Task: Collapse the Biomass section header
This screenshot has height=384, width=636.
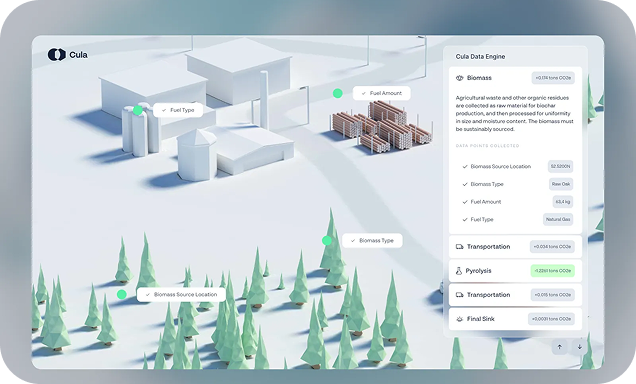Action: point(515,78)
